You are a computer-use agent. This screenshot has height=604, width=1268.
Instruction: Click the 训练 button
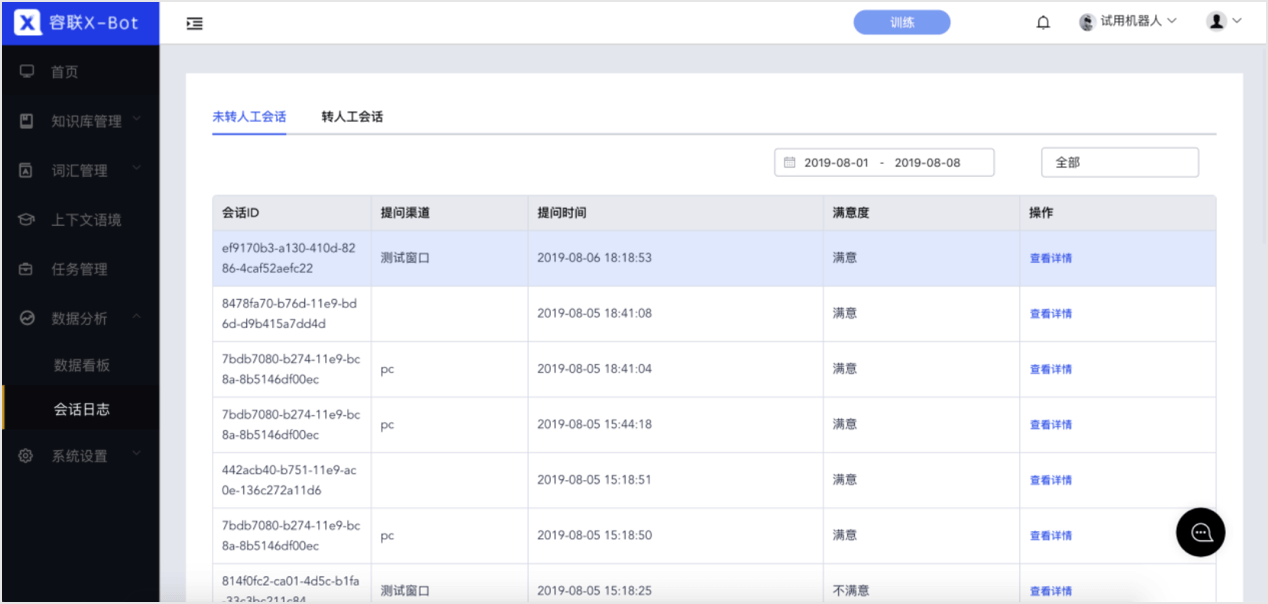pos(902,22)
